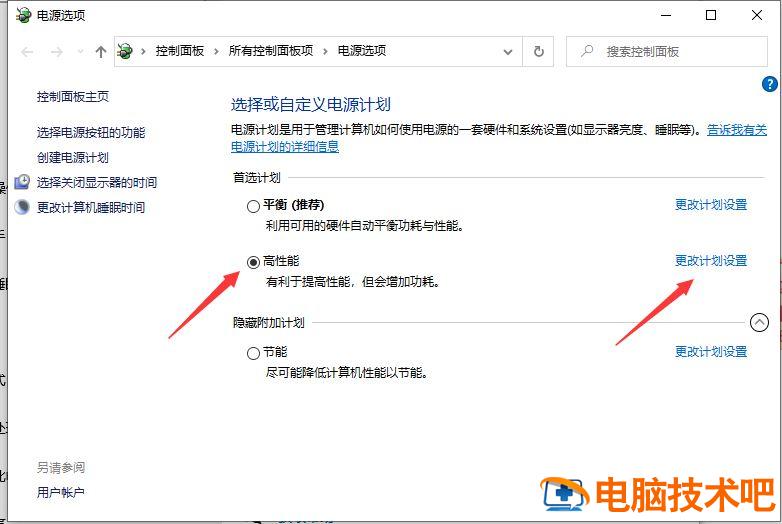Viewport: 782px width, 524px height.
Task: Open help with the blue question mark
Action: [770, 84]
